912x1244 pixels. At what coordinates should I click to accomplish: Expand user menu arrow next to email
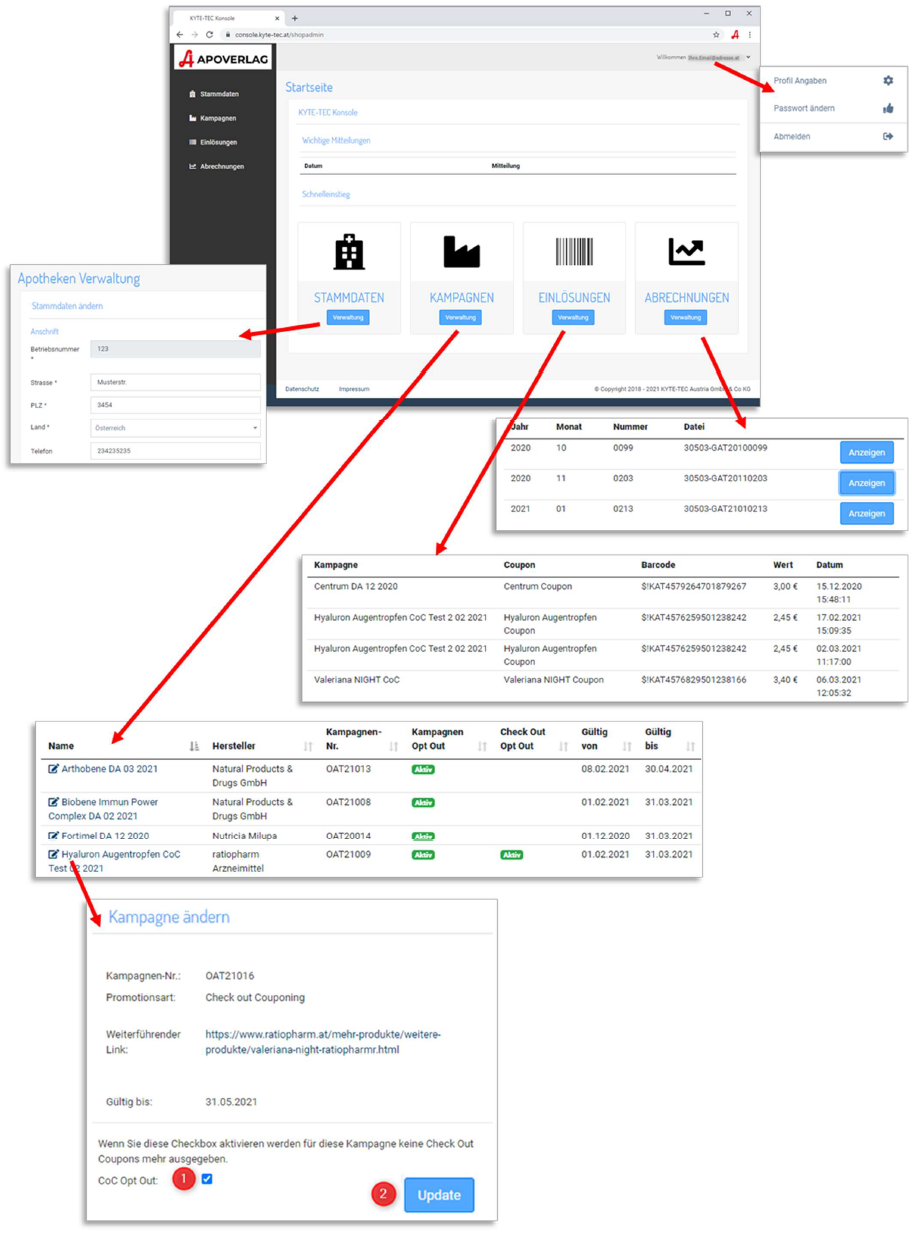[748, 58]
